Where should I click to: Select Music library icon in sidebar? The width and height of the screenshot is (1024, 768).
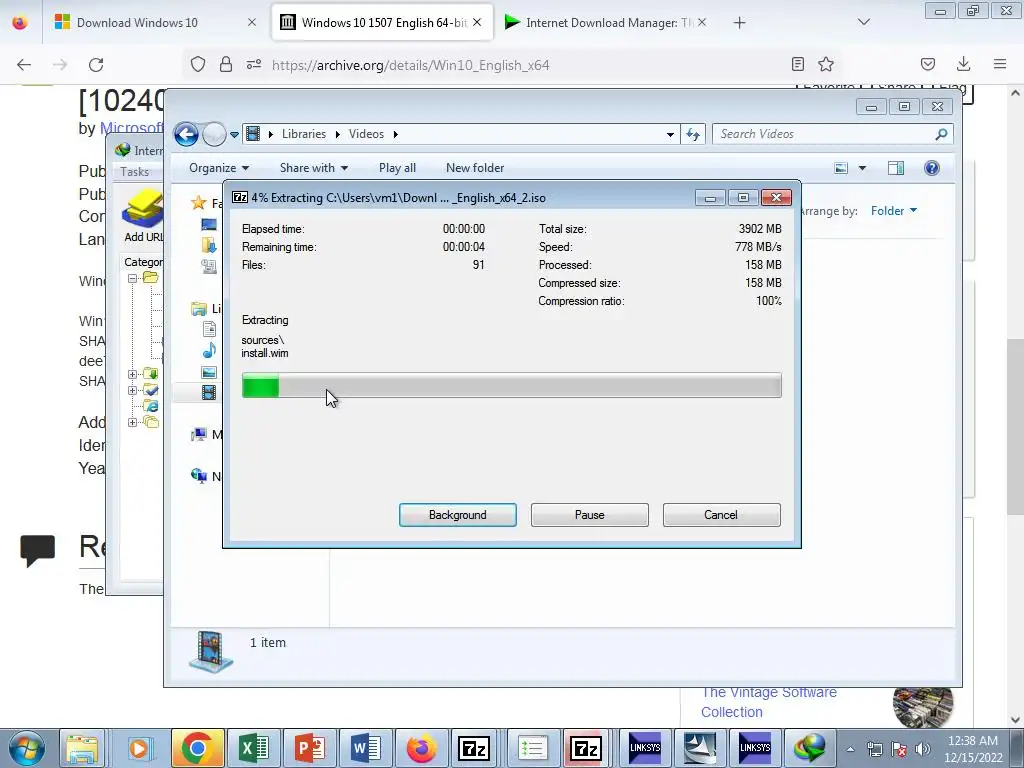209,351
